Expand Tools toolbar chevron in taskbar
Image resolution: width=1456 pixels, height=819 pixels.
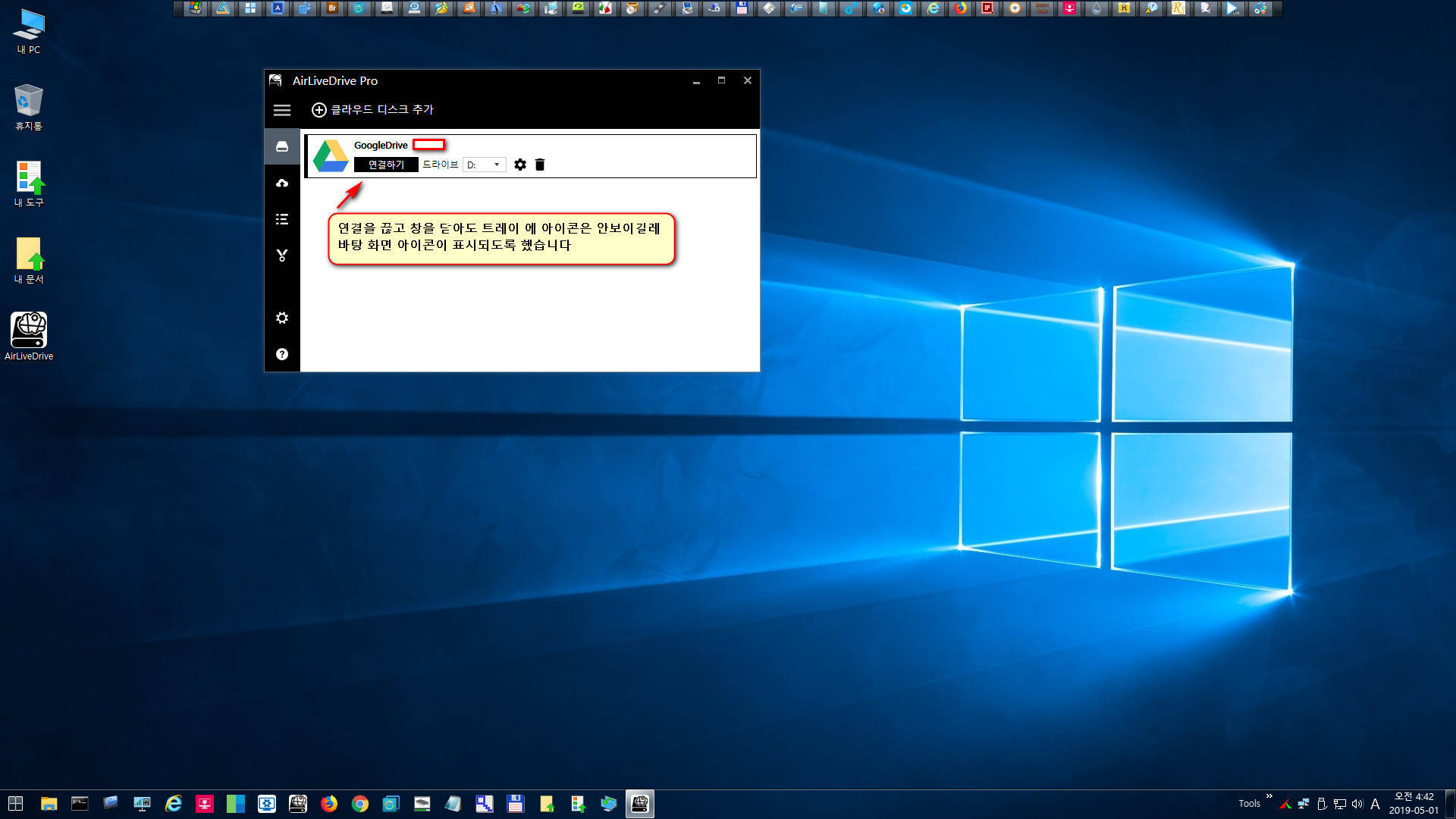click(1269, 796)
